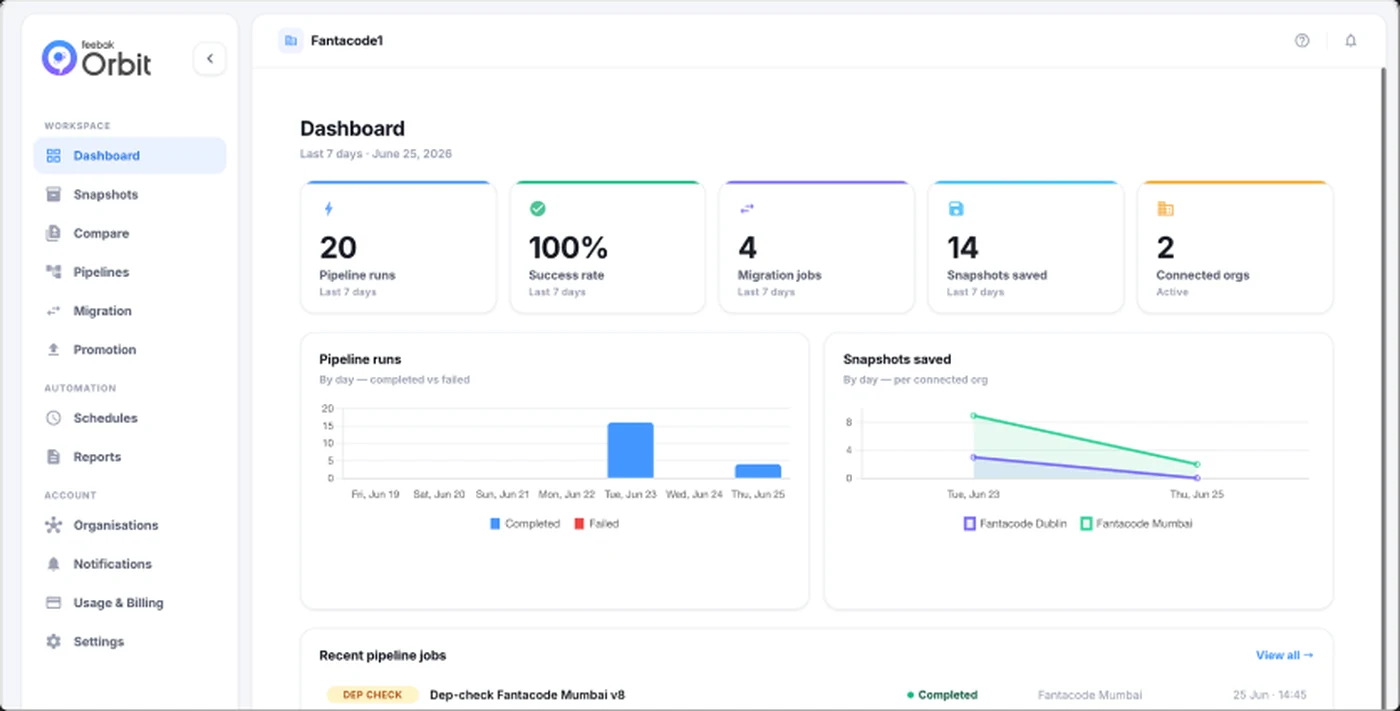
Task: Click the Pipeline runs stat card value 20
Action: click(338, 247)
